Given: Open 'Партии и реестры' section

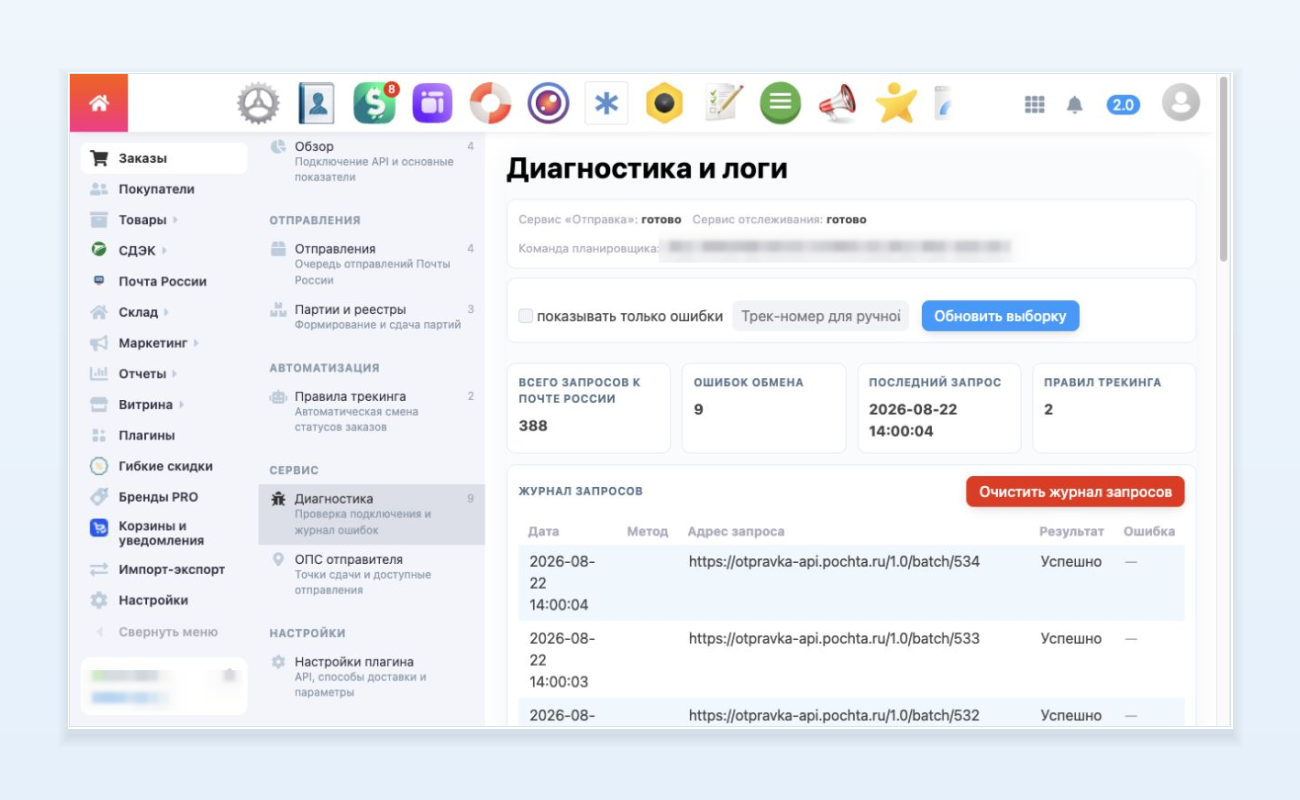Looking at the screenshot, I should click(372, 317).
